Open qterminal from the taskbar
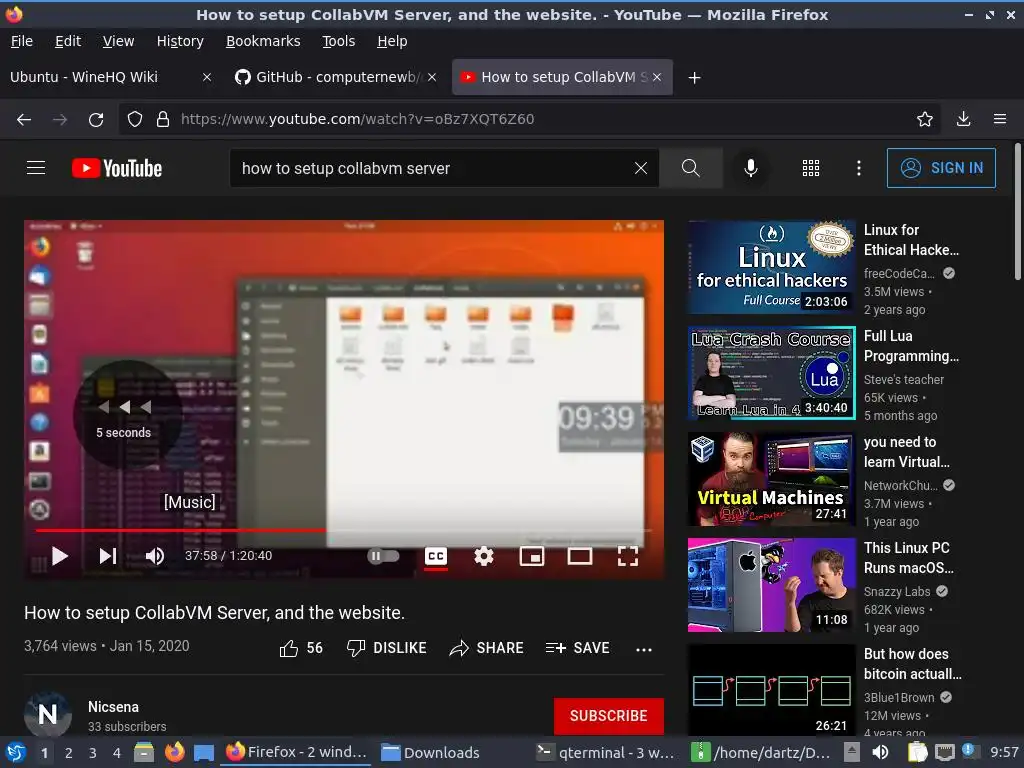 [604, 753]
